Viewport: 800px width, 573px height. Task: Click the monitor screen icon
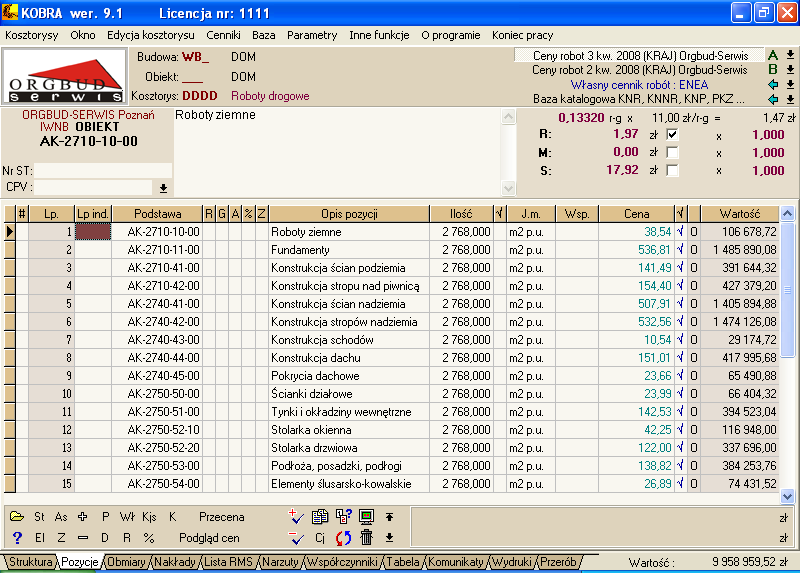(x=366, y=516)
